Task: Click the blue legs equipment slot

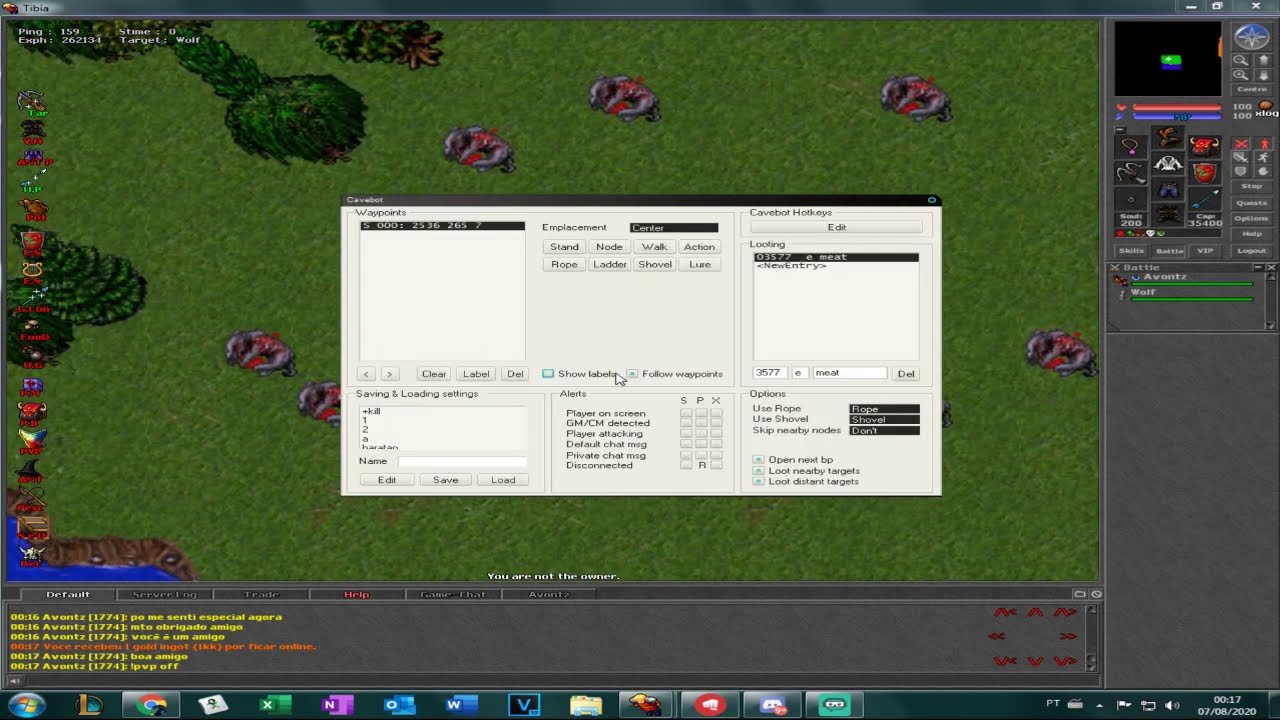Action: 1167,188
